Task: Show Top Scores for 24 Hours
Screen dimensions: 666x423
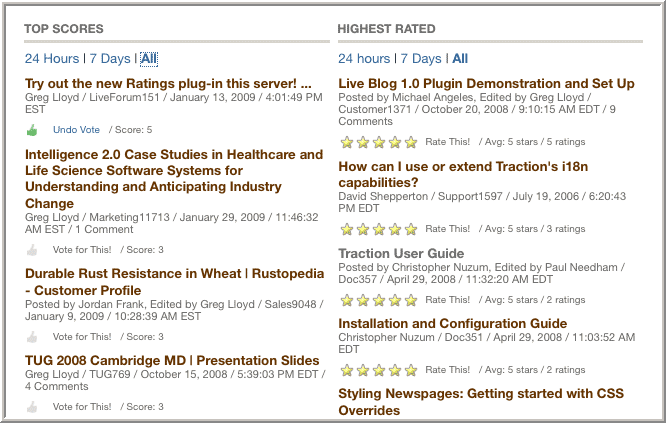Action: [52, 59]
